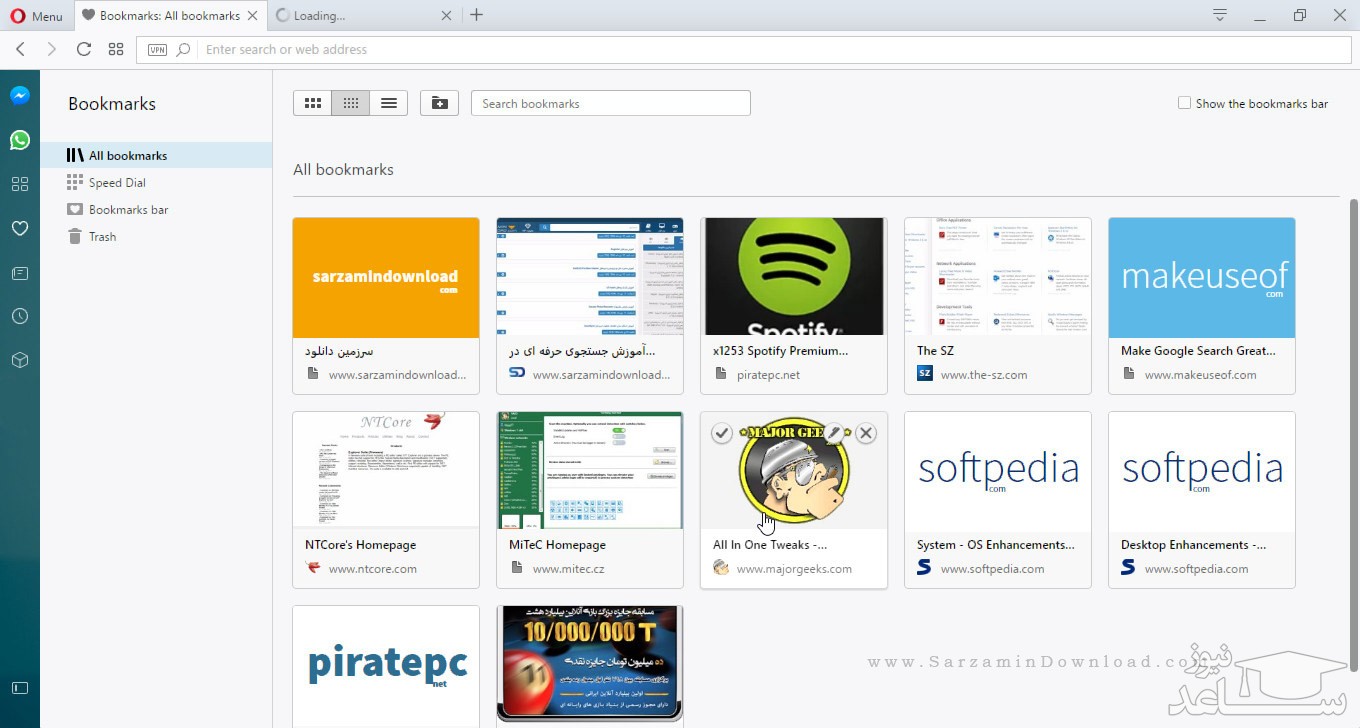Open WhatsApp in the sidebar

point(20,140)
